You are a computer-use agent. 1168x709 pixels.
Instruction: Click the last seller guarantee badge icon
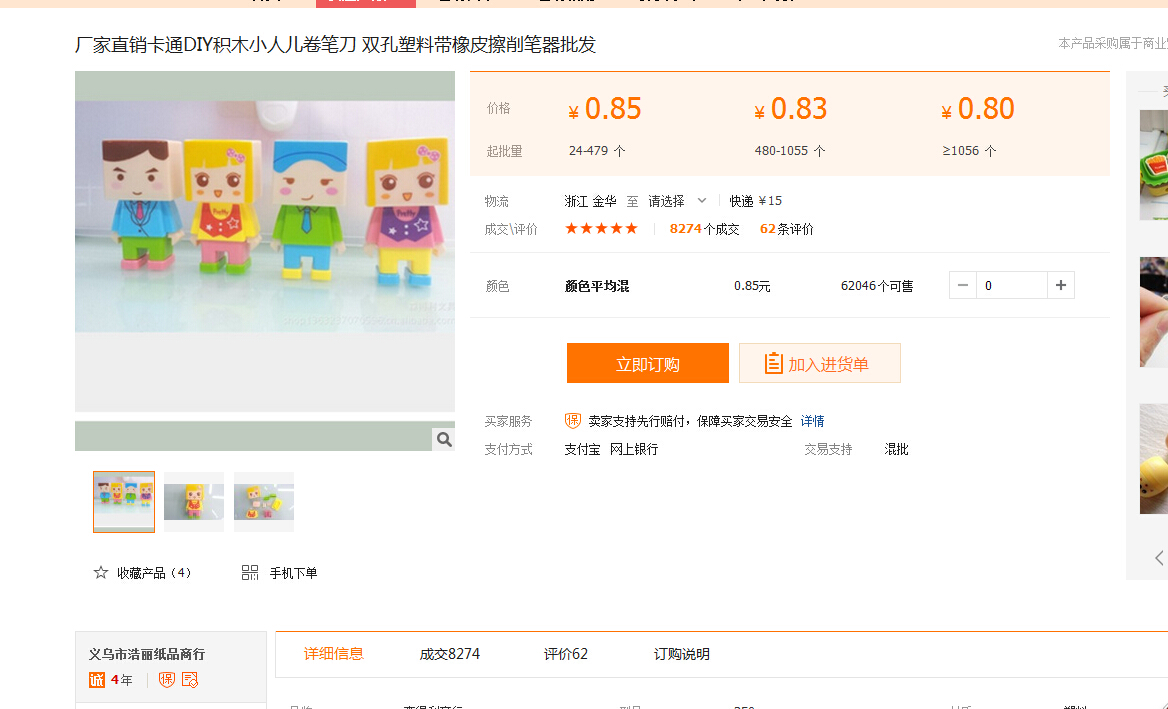[190, 680]
